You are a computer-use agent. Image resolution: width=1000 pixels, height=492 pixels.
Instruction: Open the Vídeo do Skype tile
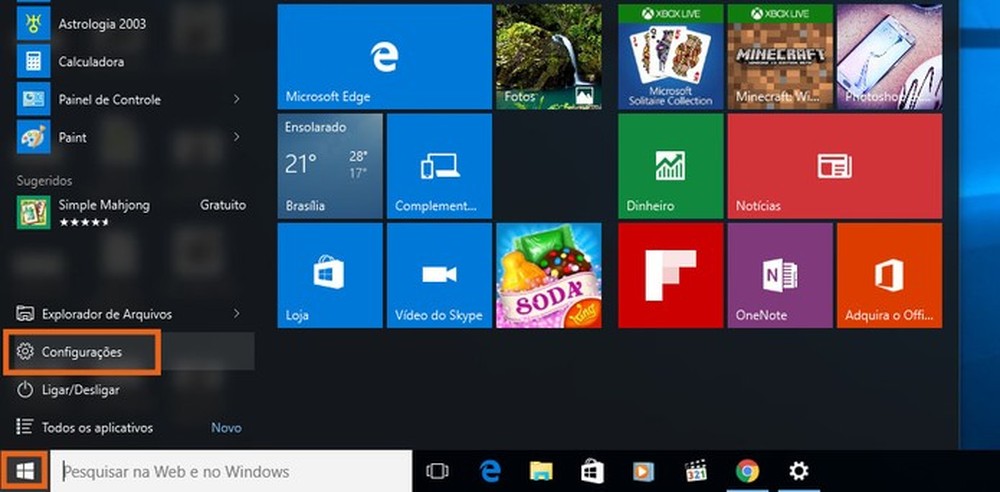pos(439,275)
